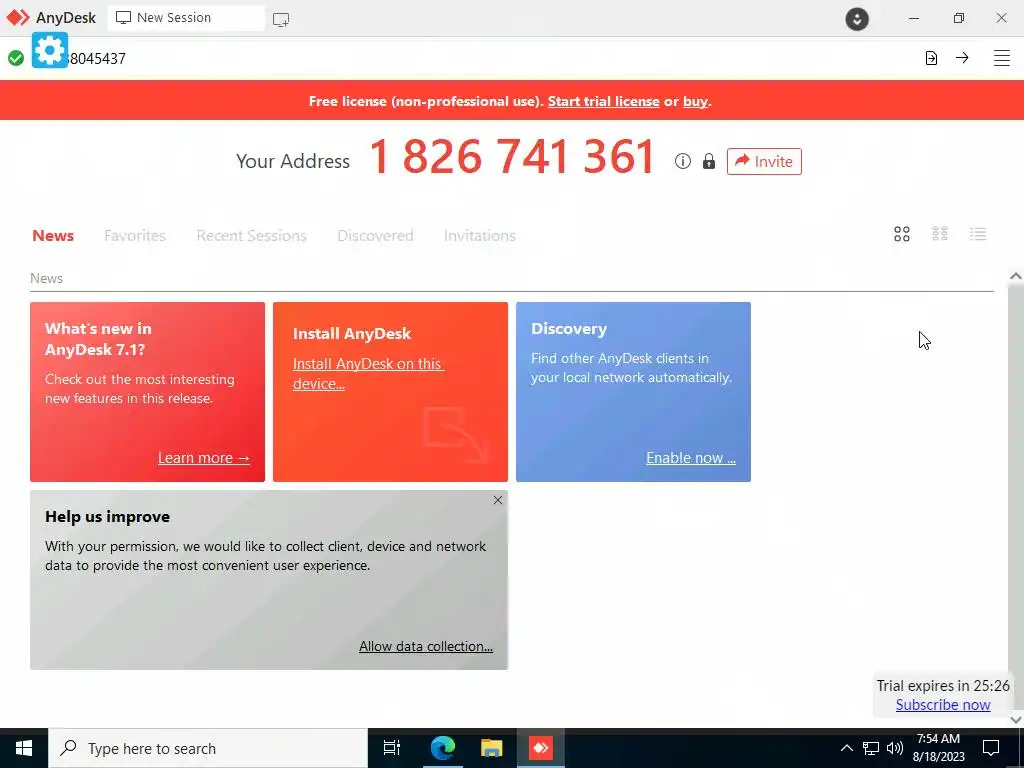Click the volume speaker icon

pyautogui.click(x=895, y=748)
